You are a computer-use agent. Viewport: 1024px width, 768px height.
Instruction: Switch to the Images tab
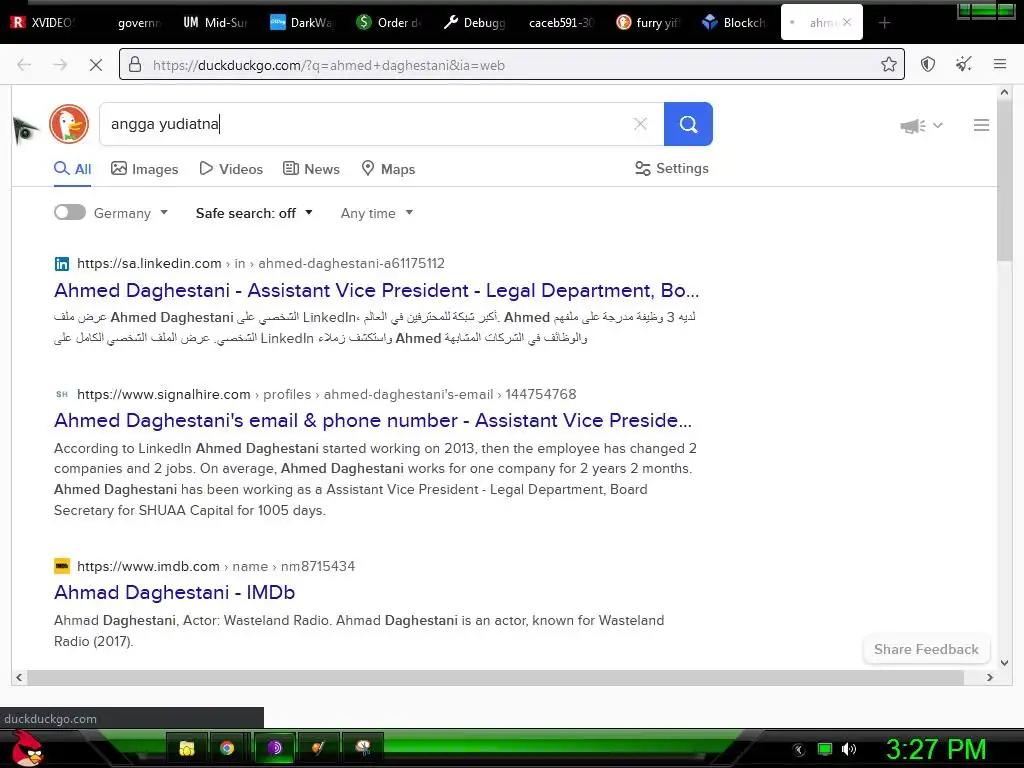(144, 169)
